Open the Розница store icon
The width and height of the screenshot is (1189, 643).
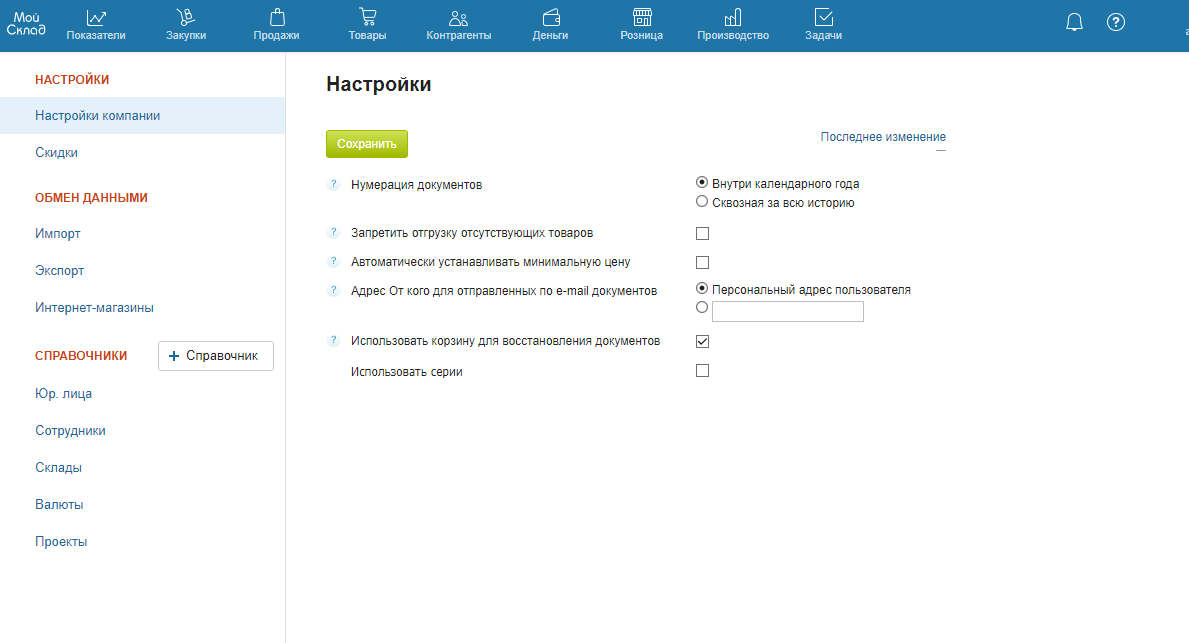point(642,17)
